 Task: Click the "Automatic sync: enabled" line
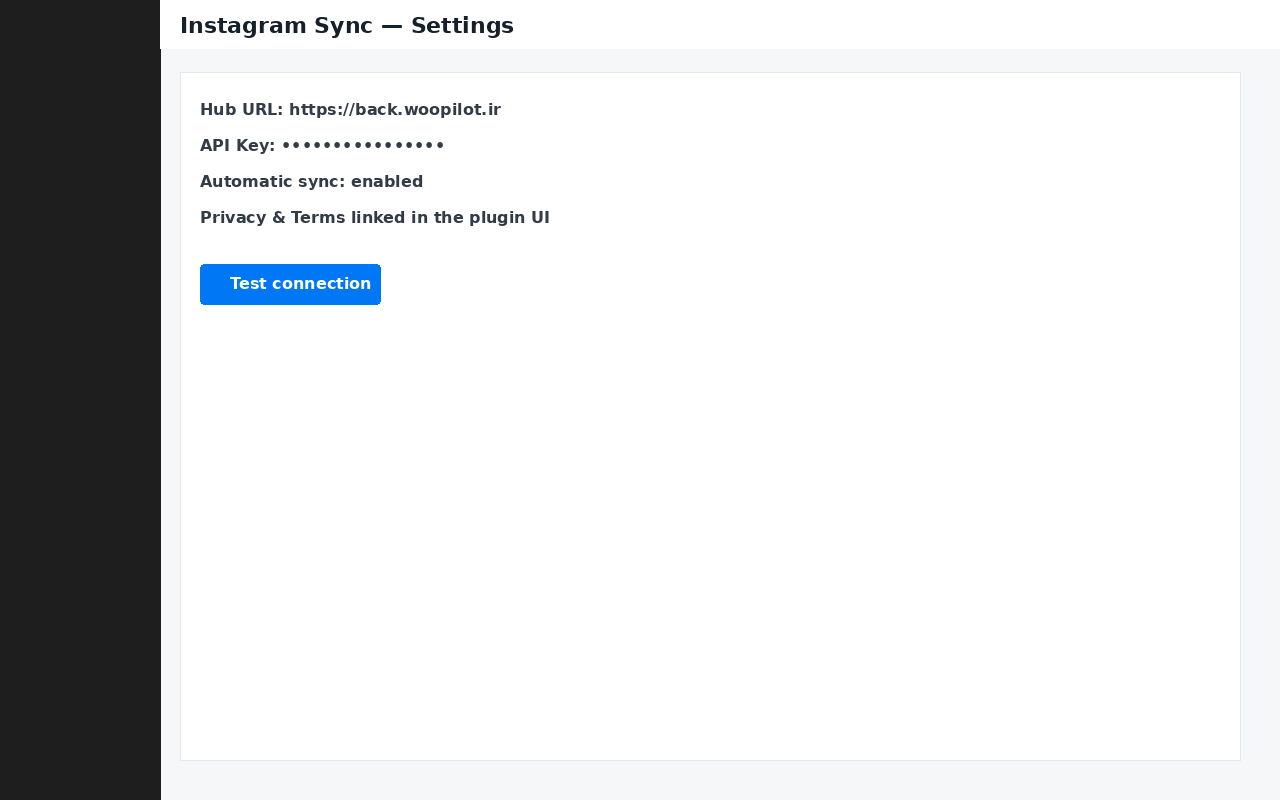pos(311,182)
